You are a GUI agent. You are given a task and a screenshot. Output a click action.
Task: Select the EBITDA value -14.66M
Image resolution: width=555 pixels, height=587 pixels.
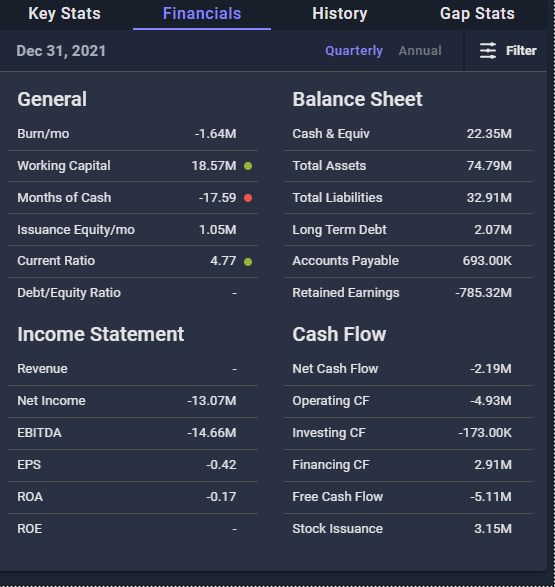click(212, 433)
